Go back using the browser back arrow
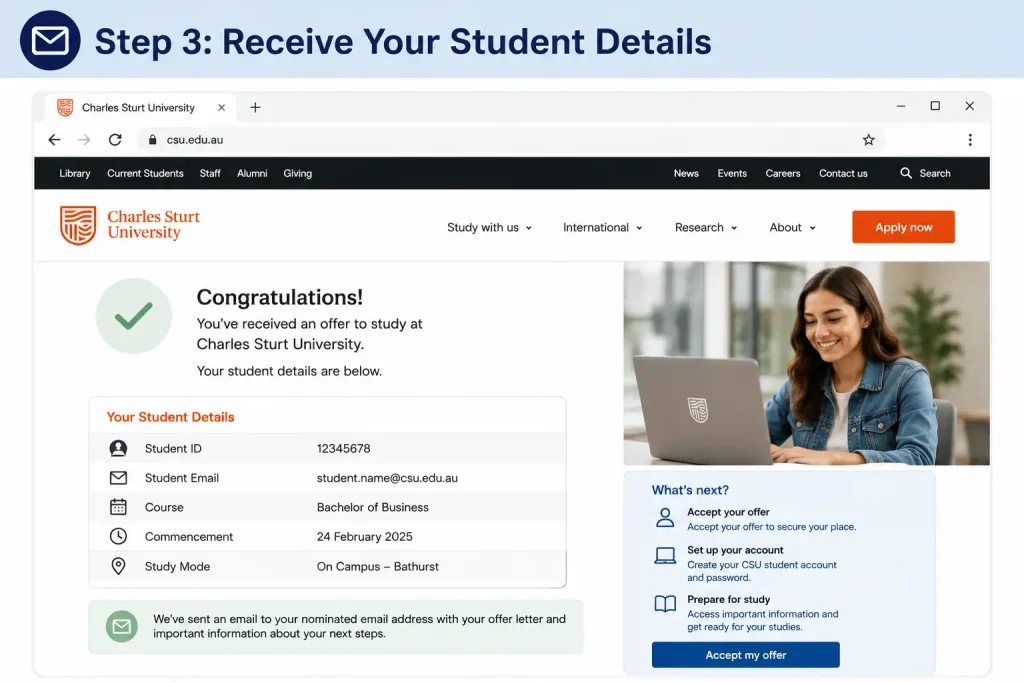 54,140
